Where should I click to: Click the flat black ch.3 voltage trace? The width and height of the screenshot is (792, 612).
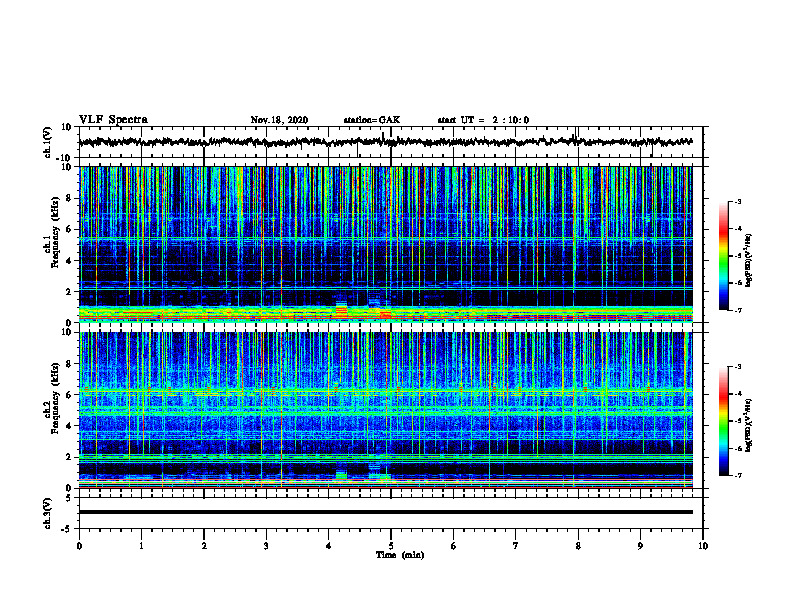(385, 512)
